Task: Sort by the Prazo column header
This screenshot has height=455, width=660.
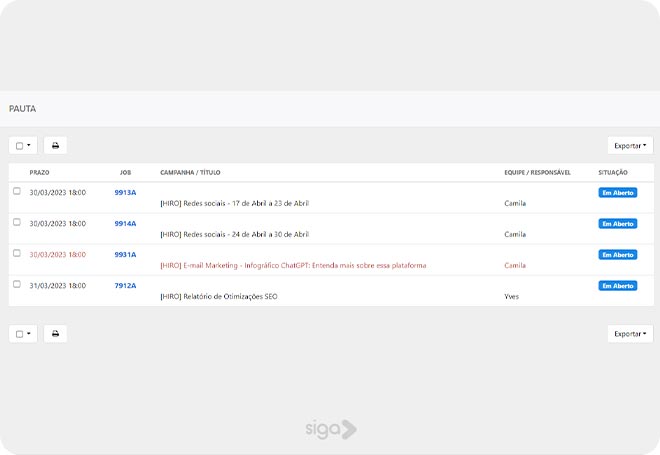Action: coord(39,172)
